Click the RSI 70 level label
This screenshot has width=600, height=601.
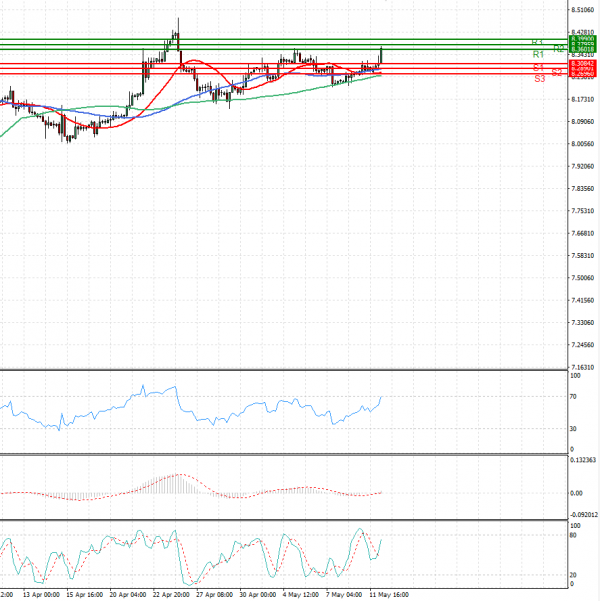pos(573,397)
